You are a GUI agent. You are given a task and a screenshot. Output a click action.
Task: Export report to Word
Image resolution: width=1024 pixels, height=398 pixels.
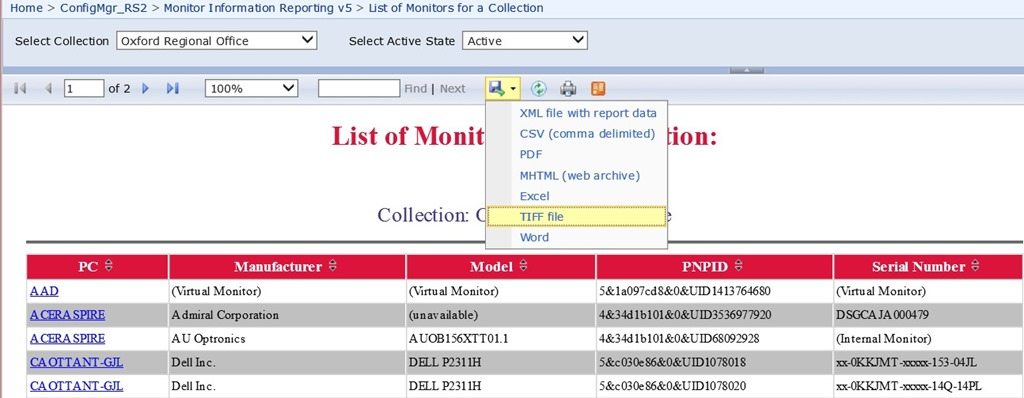click(x=534, y=237)
